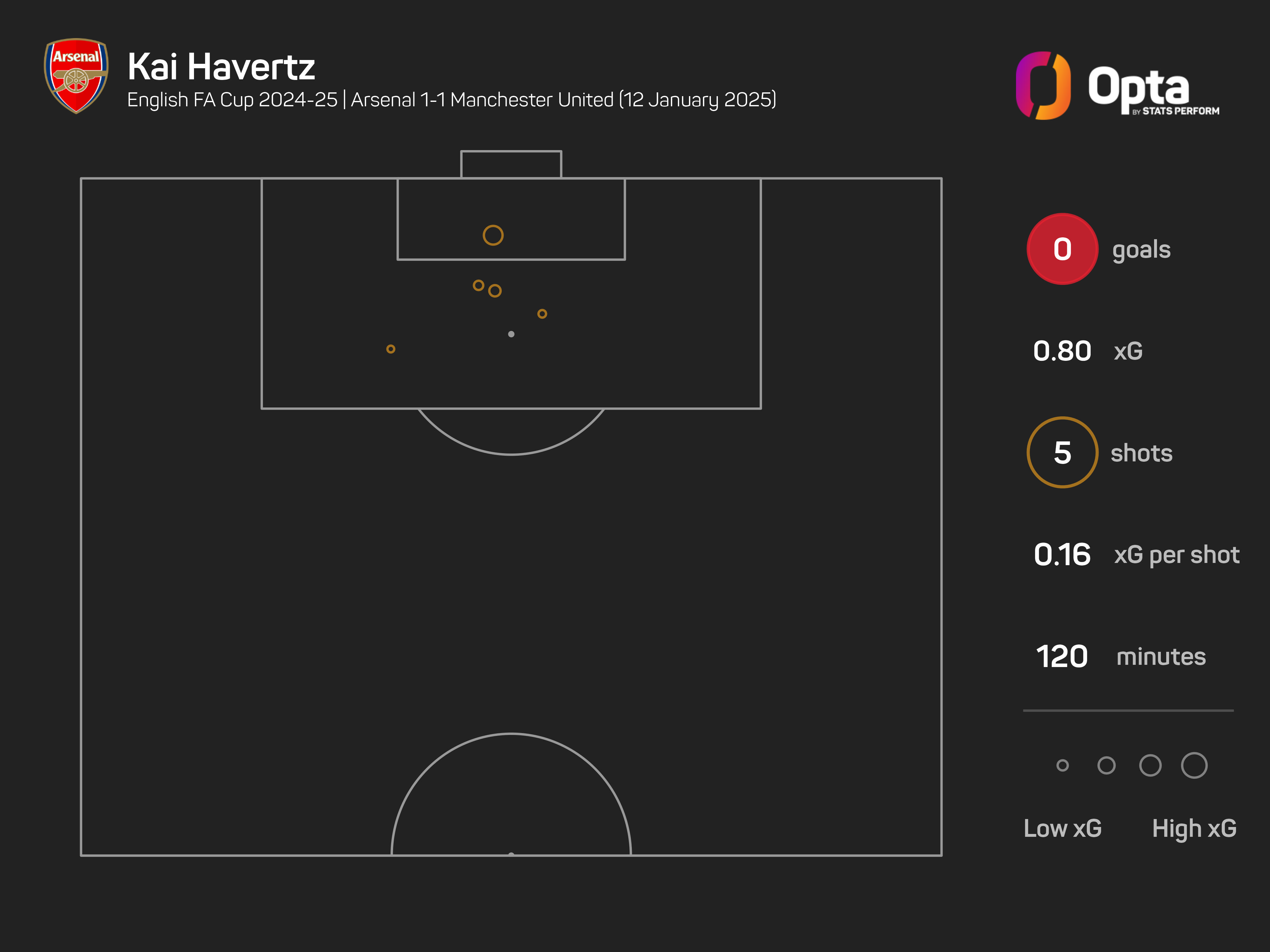The height and width of the screenshot is (952, 1270).
Task: Click the grey penalty spot dot
Action: [x=511, y=334]
